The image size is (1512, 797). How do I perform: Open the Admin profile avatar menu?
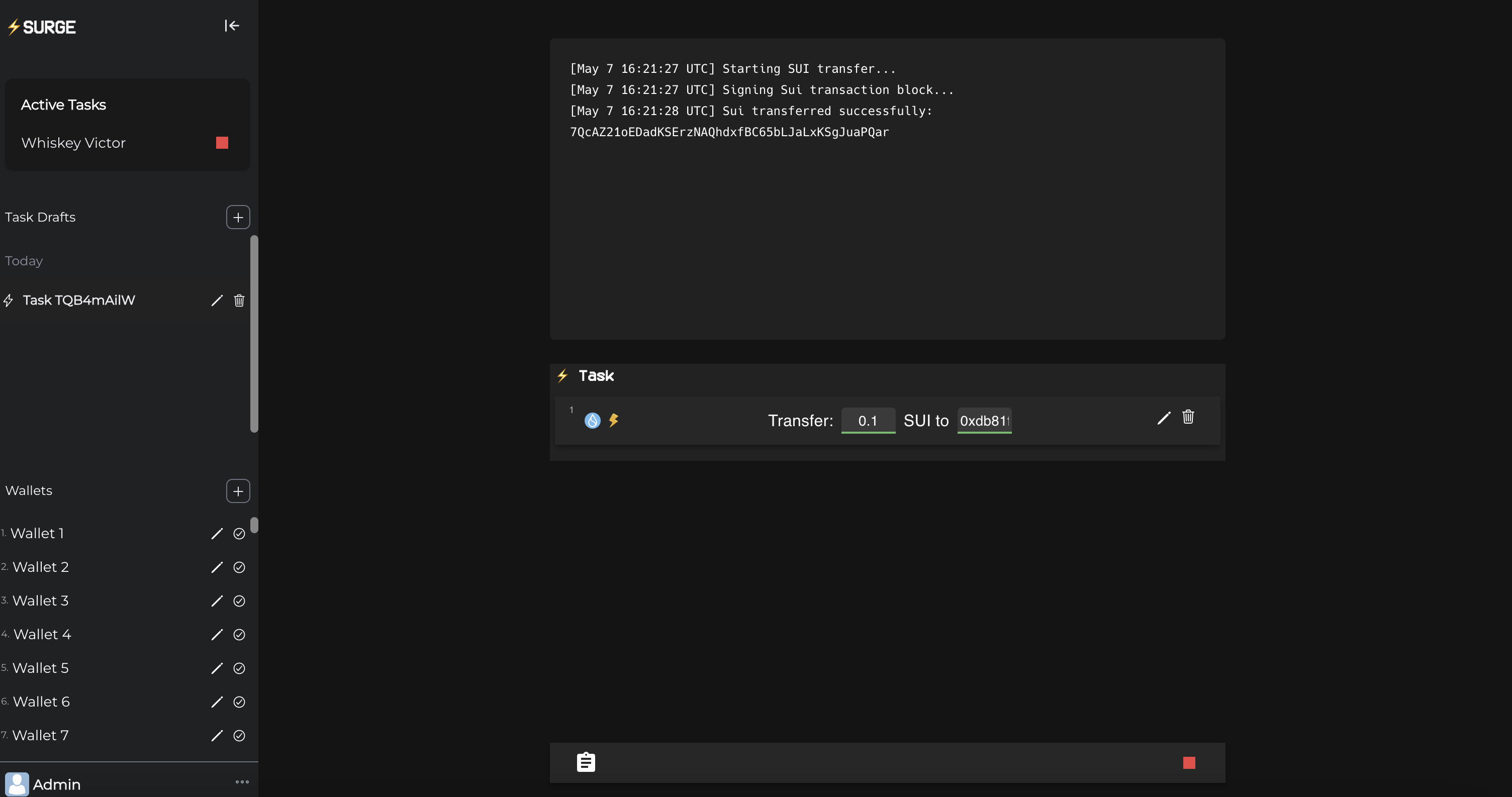point(17,783)
